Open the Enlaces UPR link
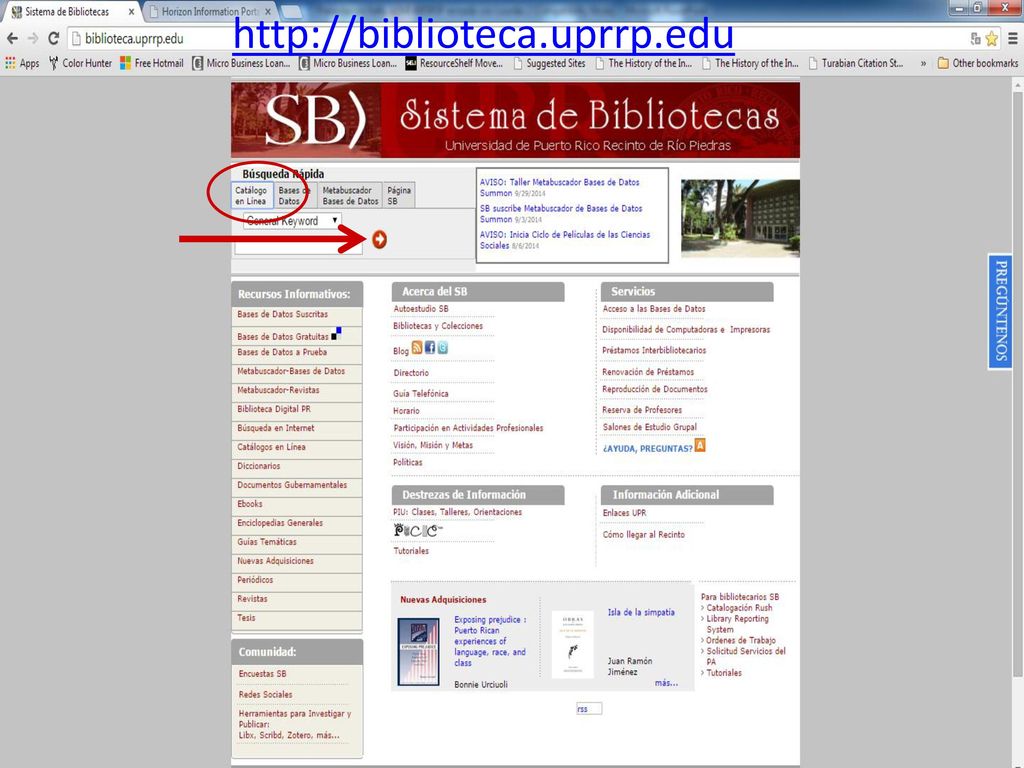Viewport: 1024px width, 768px height. pyautogui.click(x=625, y=513)
